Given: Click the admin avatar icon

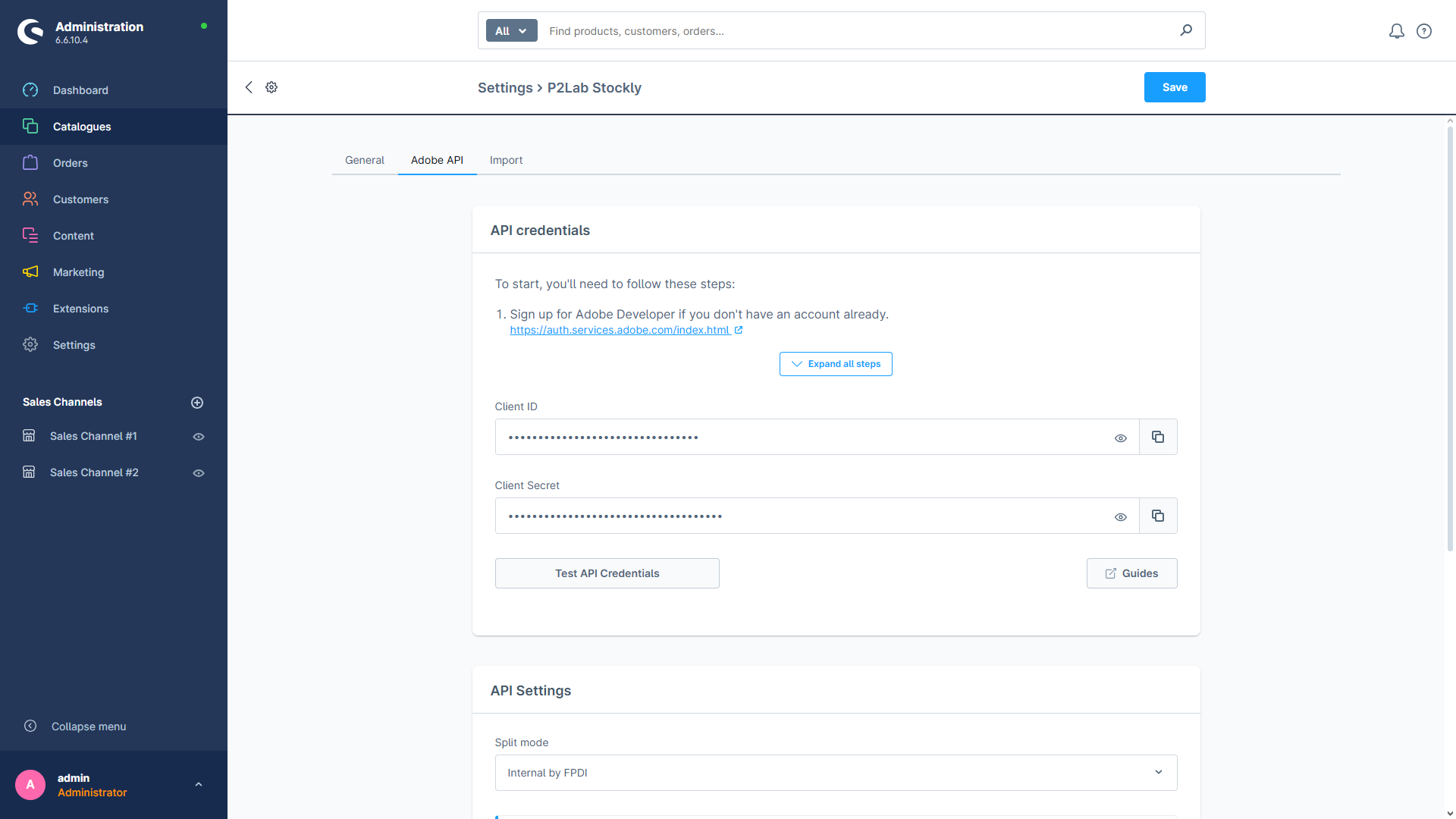Looking at the screenshot, I should click(x=30, y=785).
